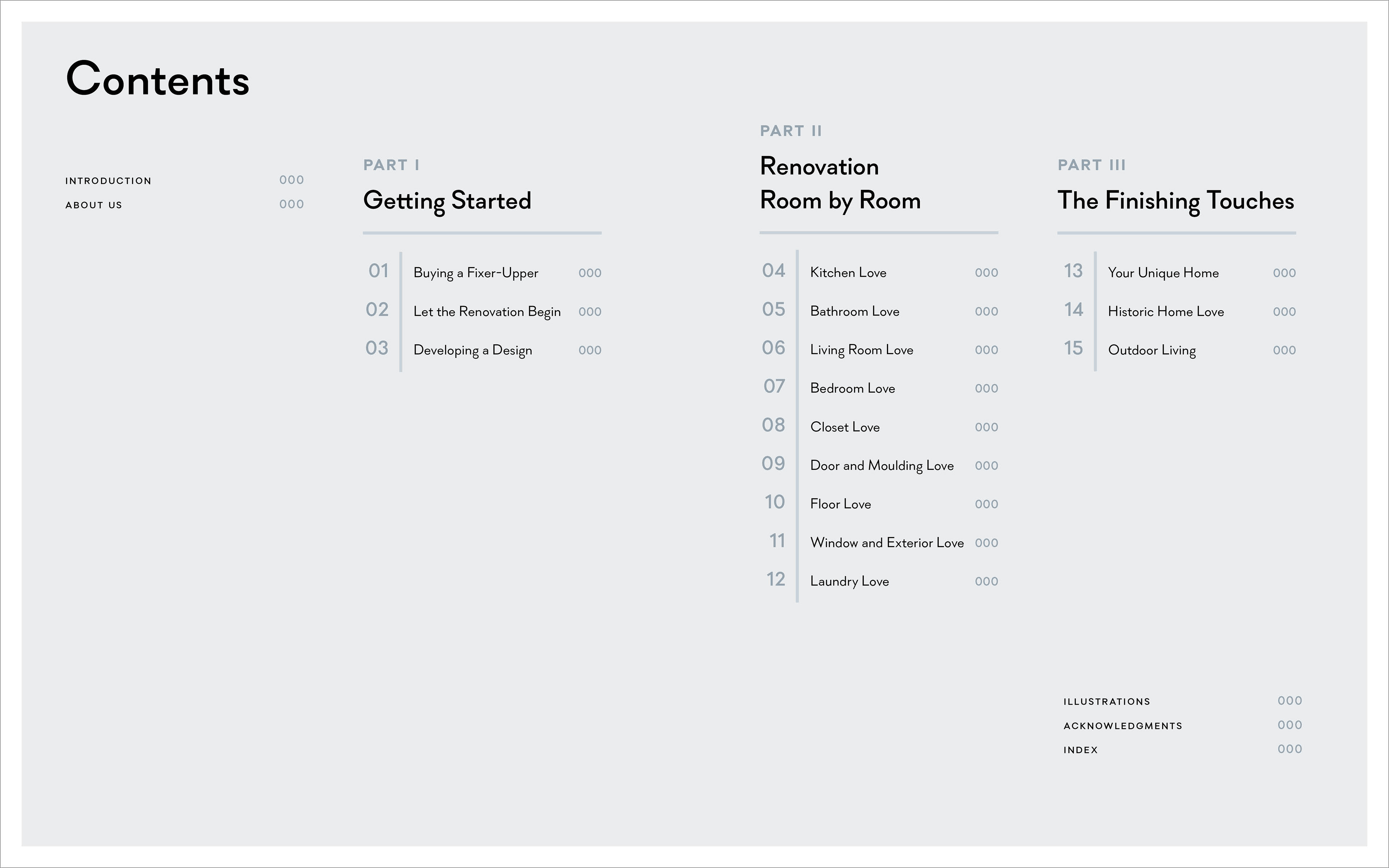This screenshot has height=868, width=1389.
Task: Go to Closet Love chapter
Action: click(x=844, y=427)
